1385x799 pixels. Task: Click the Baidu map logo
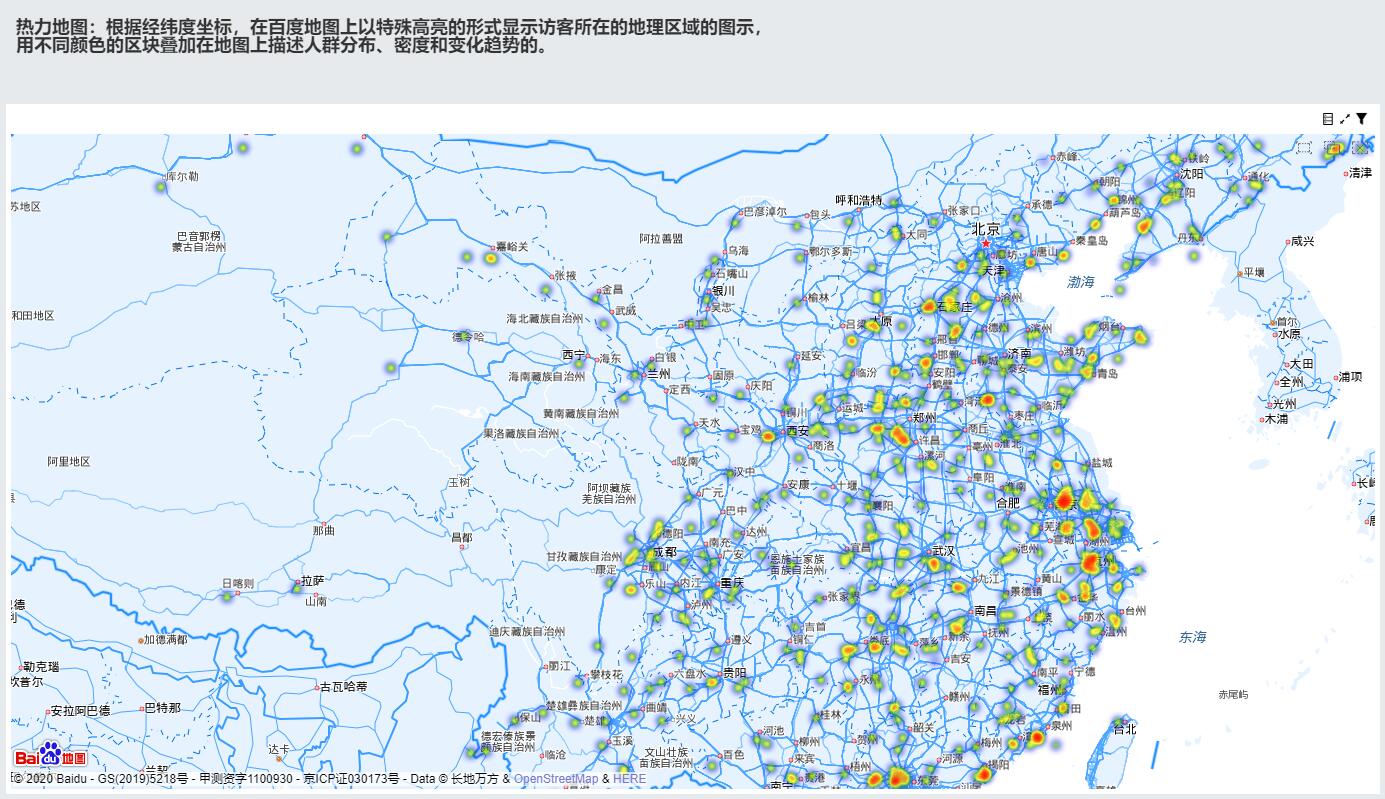(x=51, y=756)
